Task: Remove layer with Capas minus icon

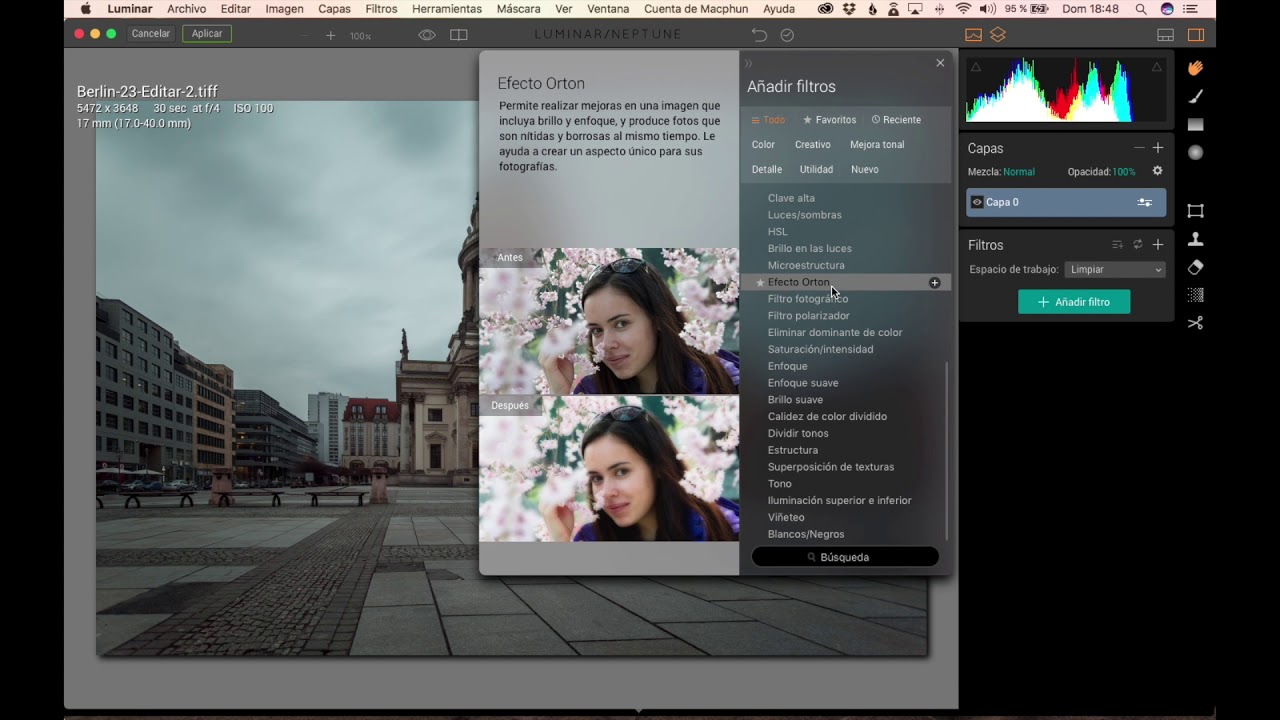Action: pos(1139,148)
